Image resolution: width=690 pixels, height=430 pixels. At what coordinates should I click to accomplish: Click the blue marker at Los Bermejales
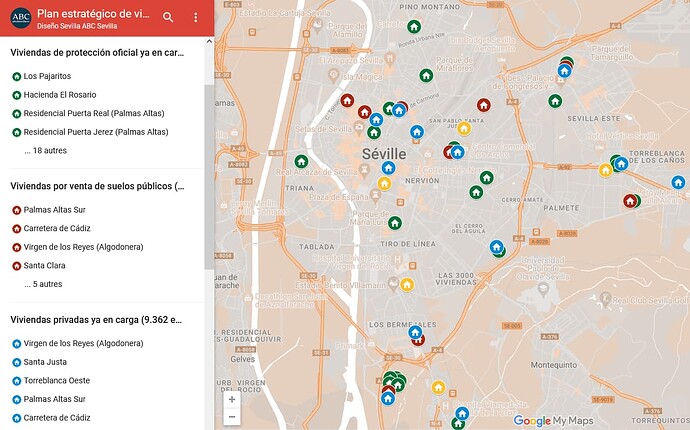point(415,332)
